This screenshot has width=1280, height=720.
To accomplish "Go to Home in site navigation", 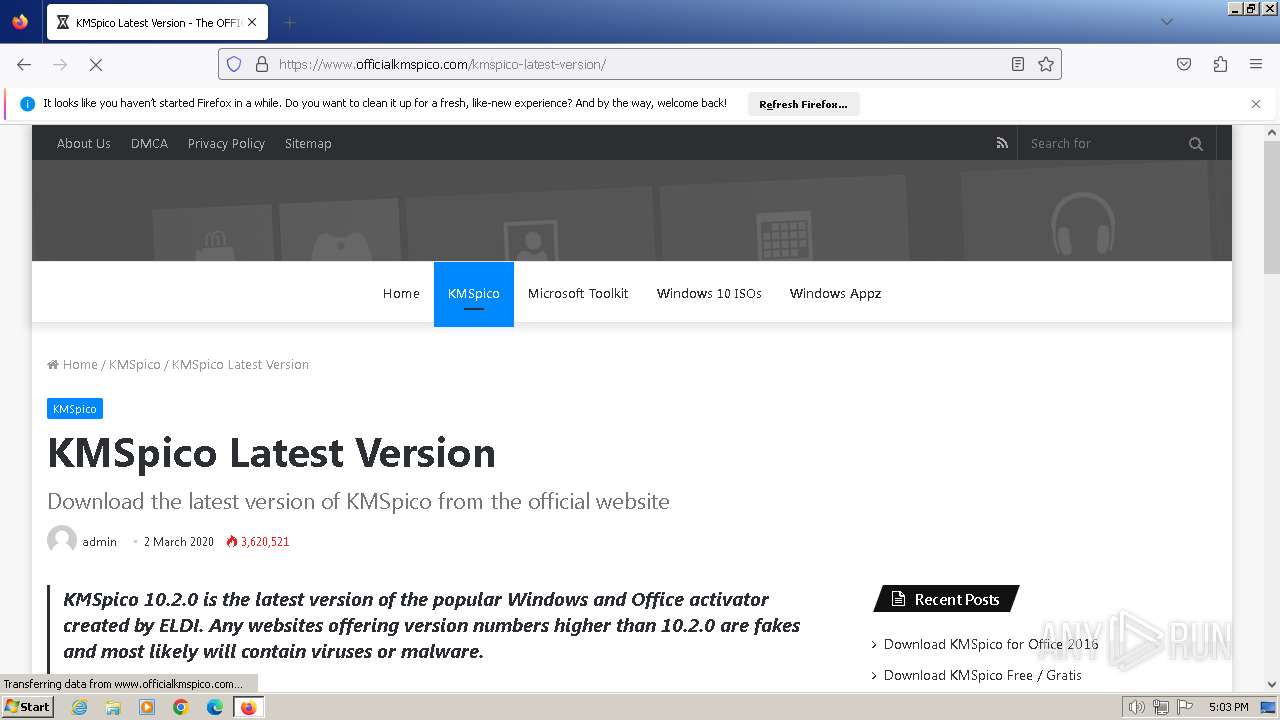I will tap(401, 293).
